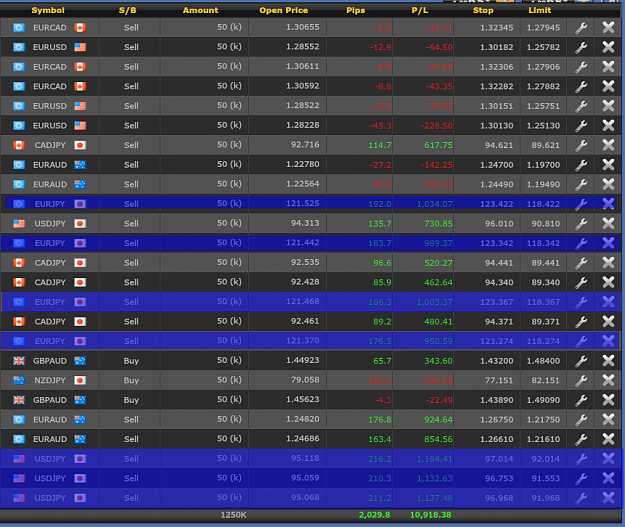Edit the GBPAUD Buy opened at 1.44923
The image size is (625, 527).
coord(581,361)
